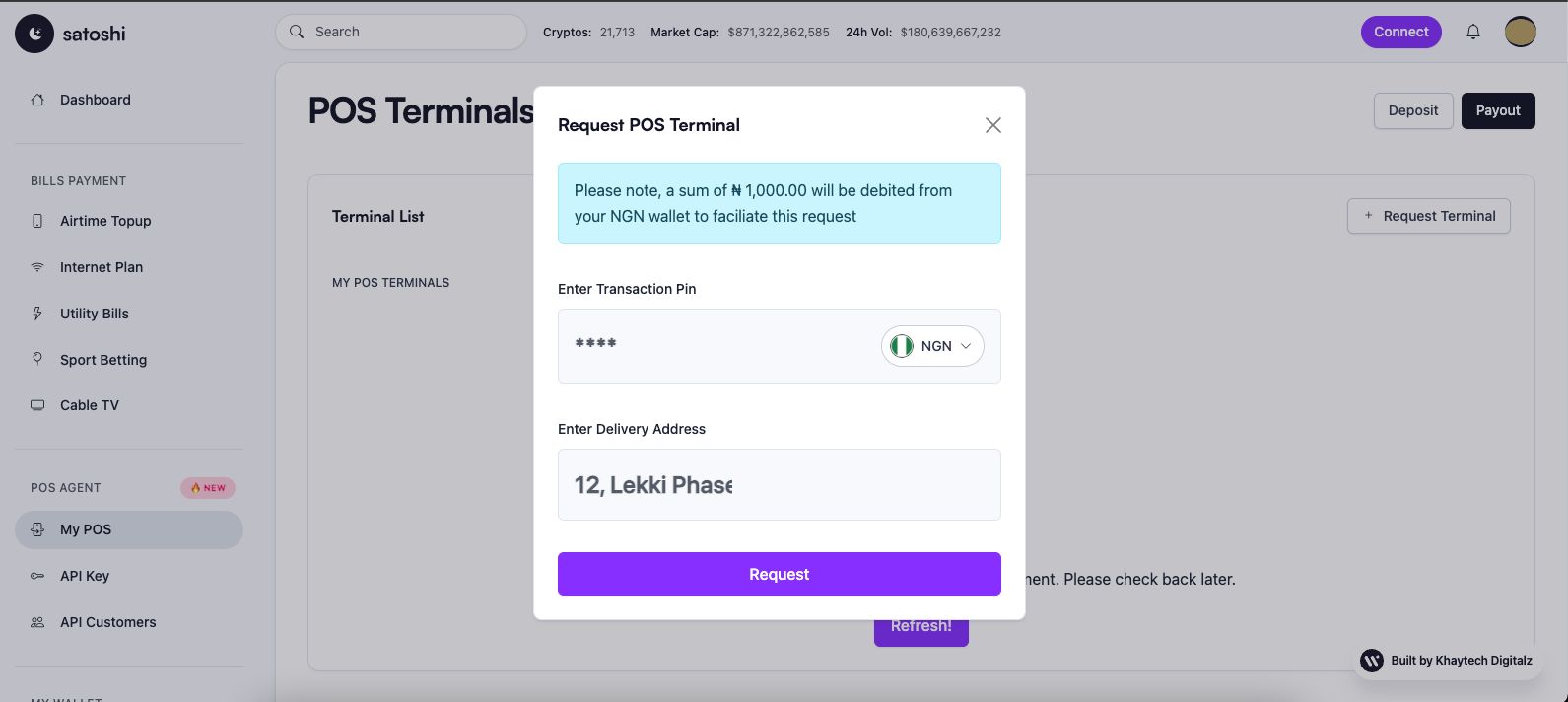
Task: Click the satoshi moon logo icon
Action: tap(34, 34)
